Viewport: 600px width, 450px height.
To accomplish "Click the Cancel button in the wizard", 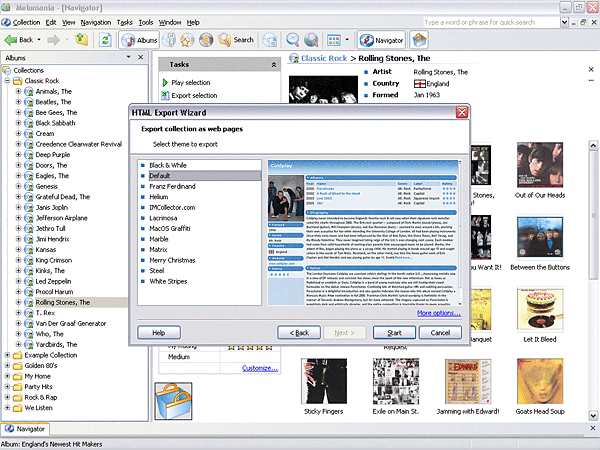I will click(x=440, y=333).
